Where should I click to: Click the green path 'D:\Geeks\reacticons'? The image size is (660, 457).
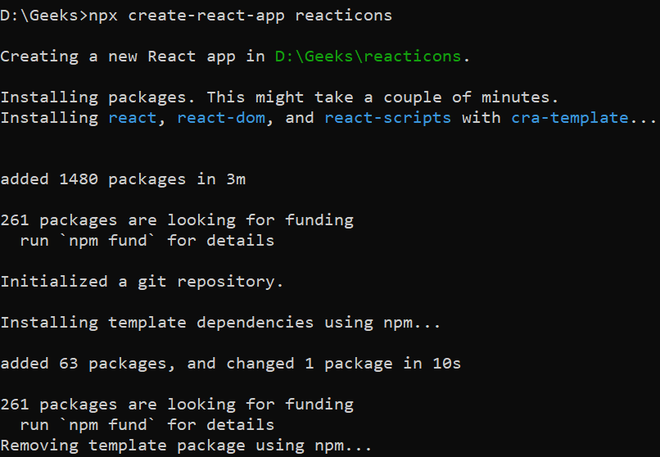click(x=368, y=56)
